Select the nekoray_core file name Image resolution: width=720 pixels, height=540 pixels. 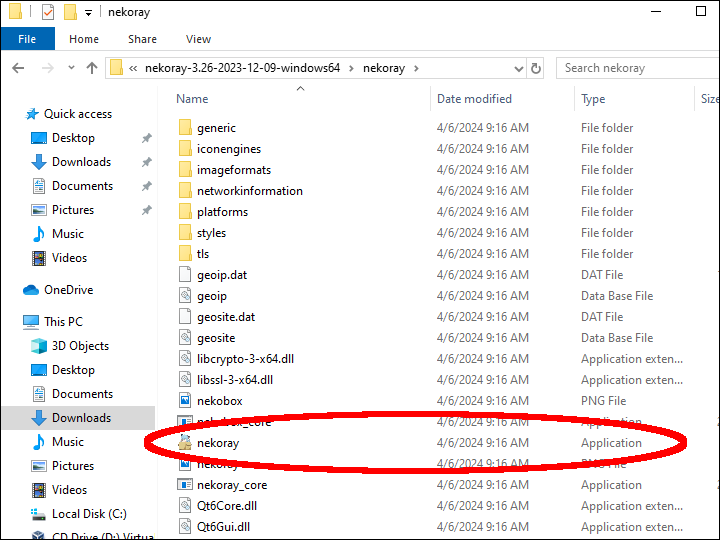coord(232,485)
